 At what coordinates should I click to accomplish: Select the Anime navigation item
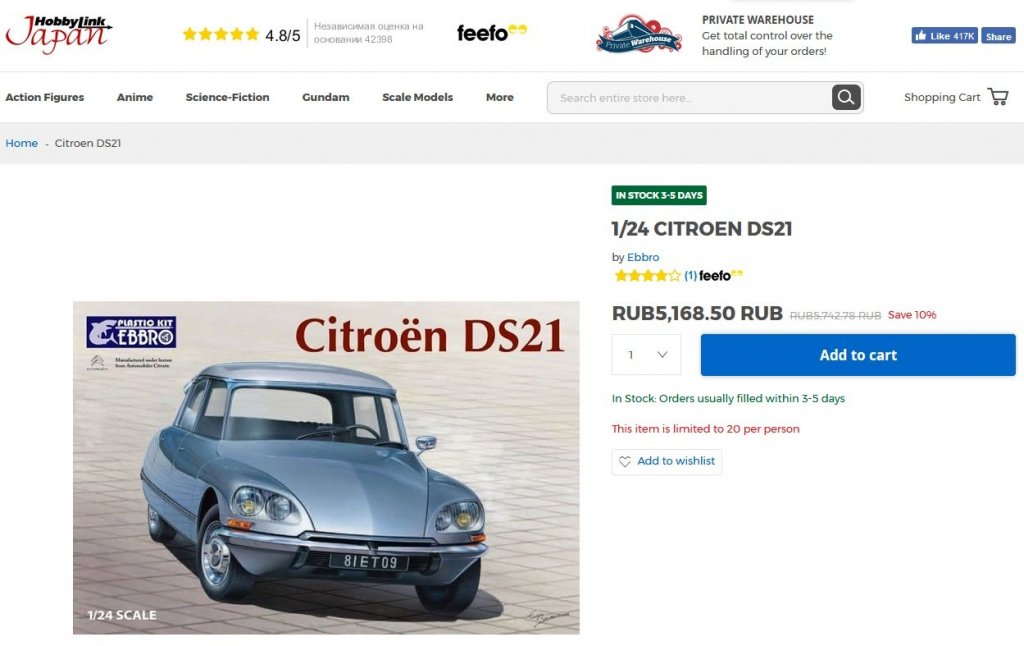(x=135, y=97)
